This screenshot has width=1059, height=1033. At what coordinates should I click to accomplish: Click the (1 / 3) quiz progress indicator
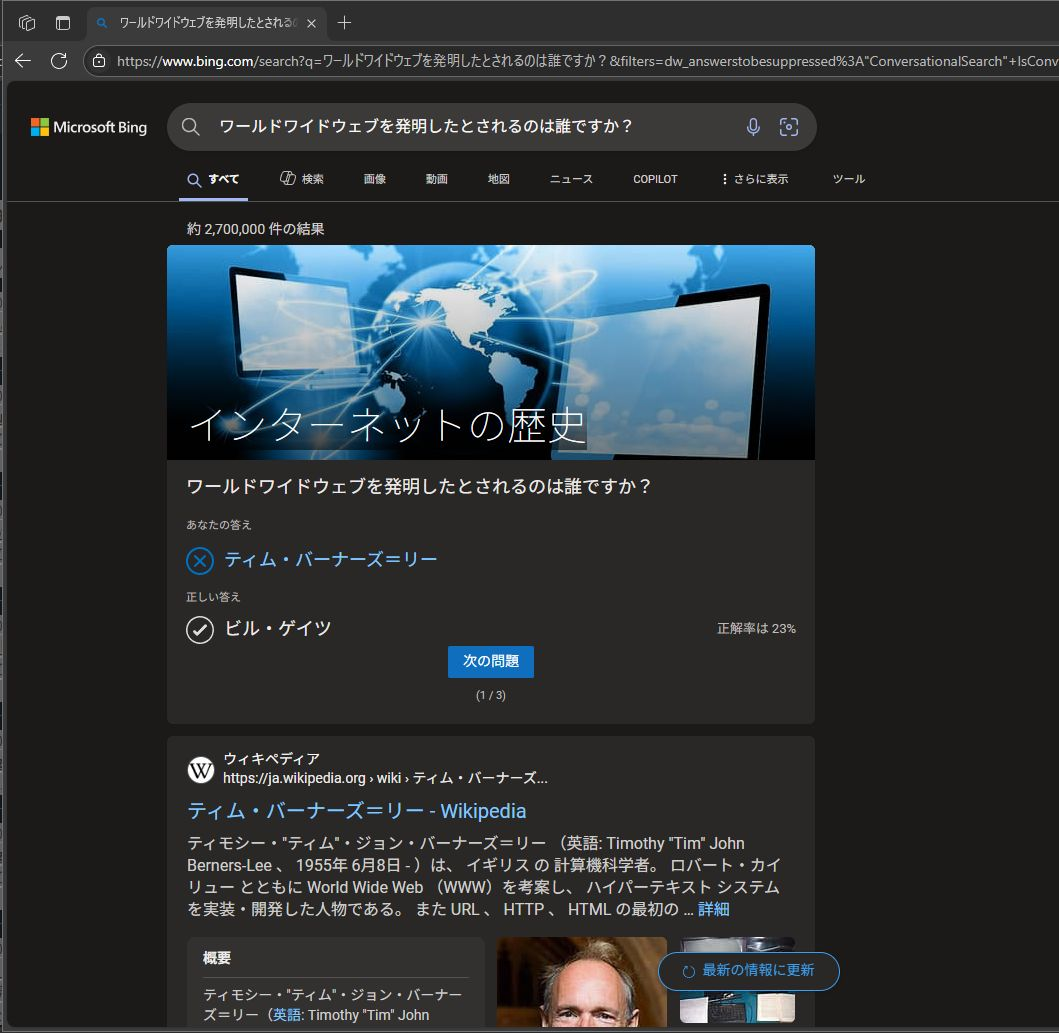[491, 695]
